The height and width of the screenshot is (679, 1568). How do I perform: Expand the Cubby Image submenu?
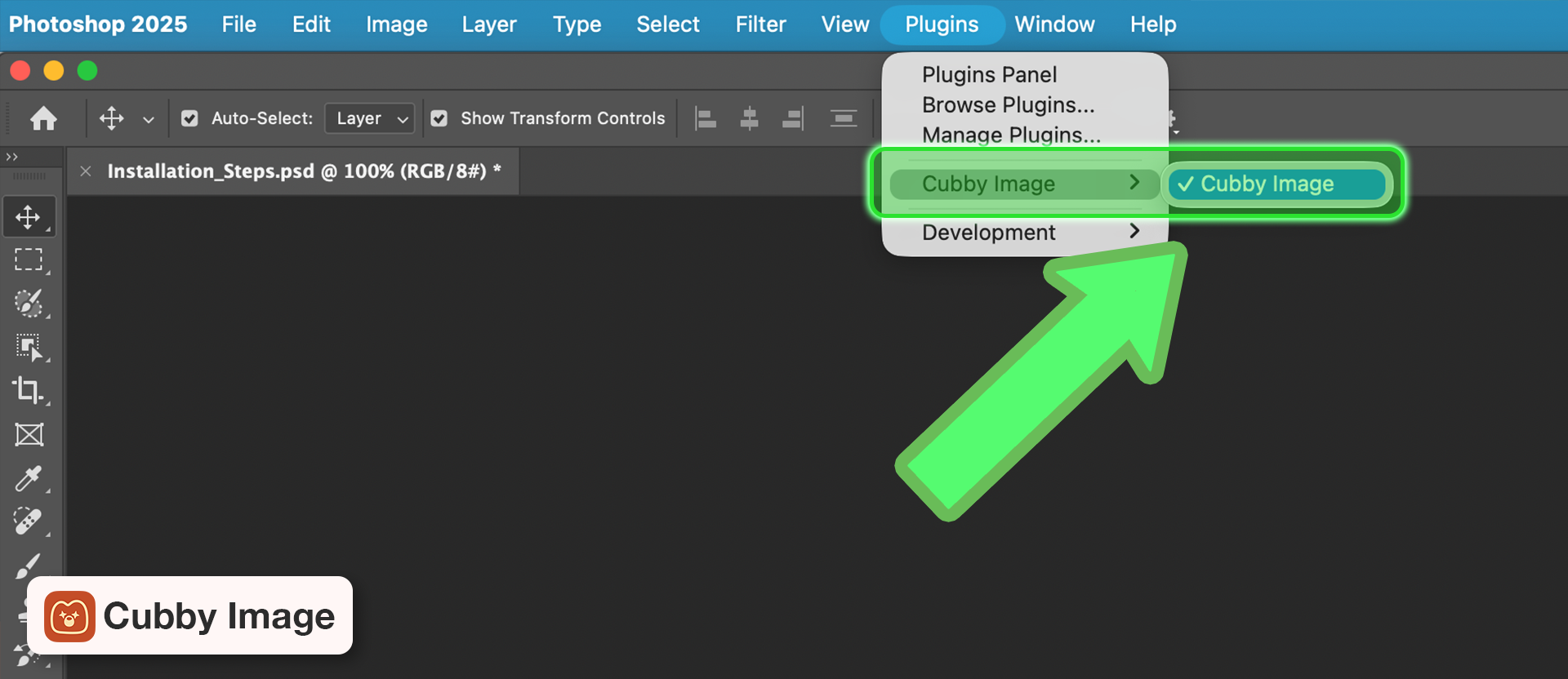(x=1025, y=184)
